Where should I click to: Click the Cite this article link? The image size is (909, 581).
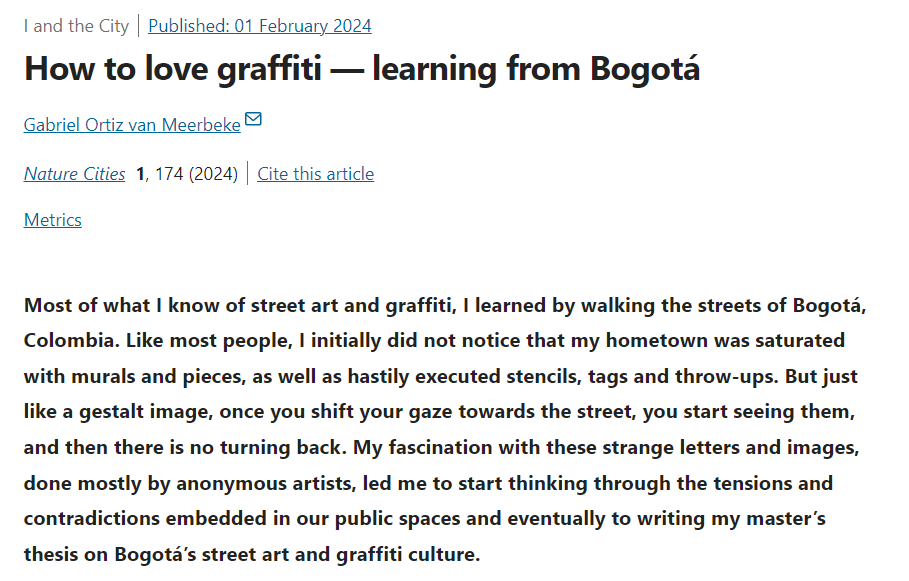coord(315,174)
